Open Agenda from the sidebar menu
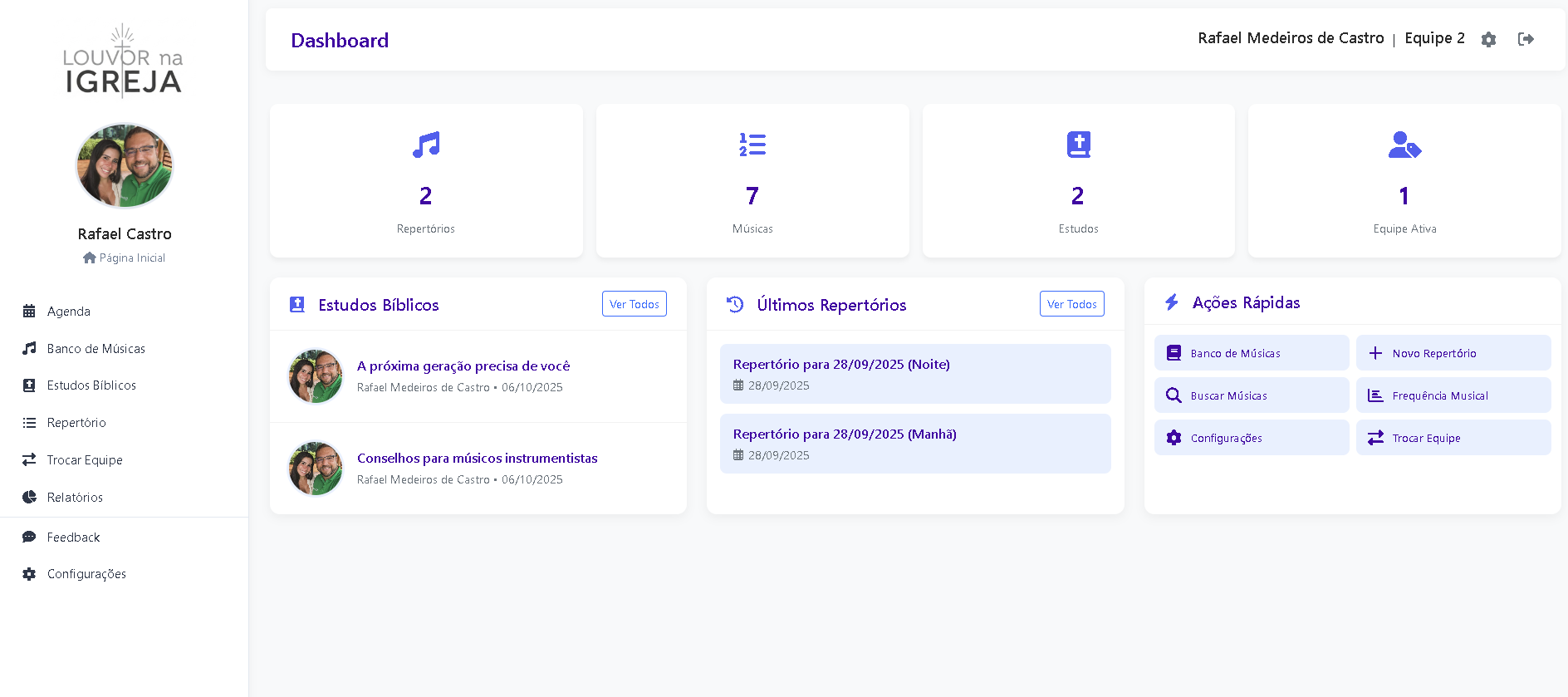Viewport: 1568px width, 697px height. (x=69, y=312)
